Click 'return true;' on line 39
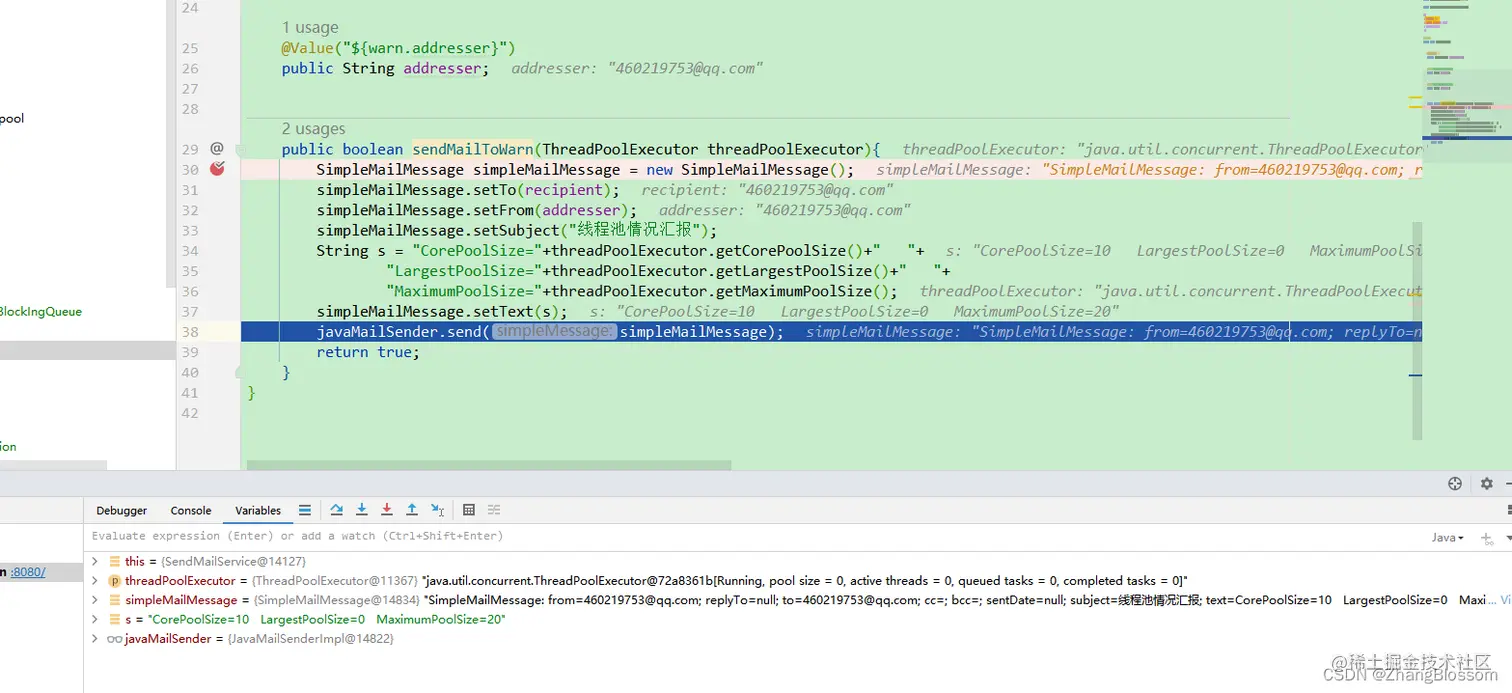1512x693 pixels. [368, 352]
